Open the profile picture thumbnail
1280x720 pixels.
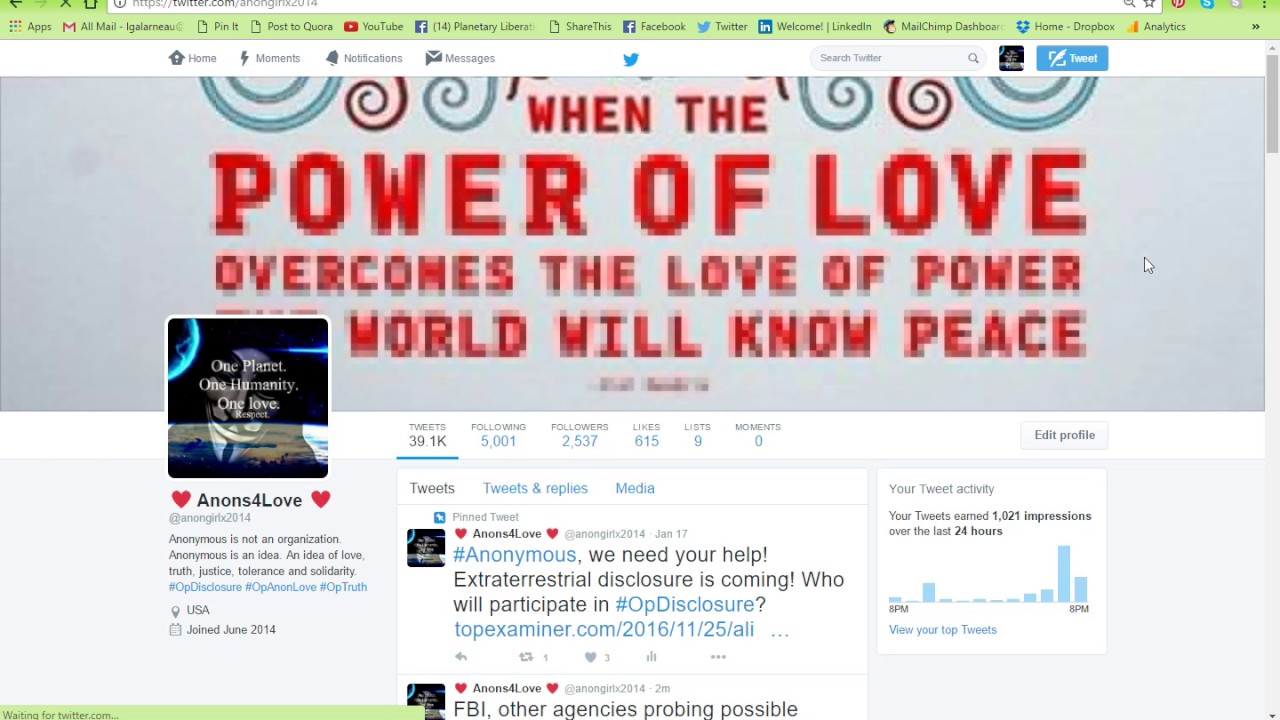(248, 398)
